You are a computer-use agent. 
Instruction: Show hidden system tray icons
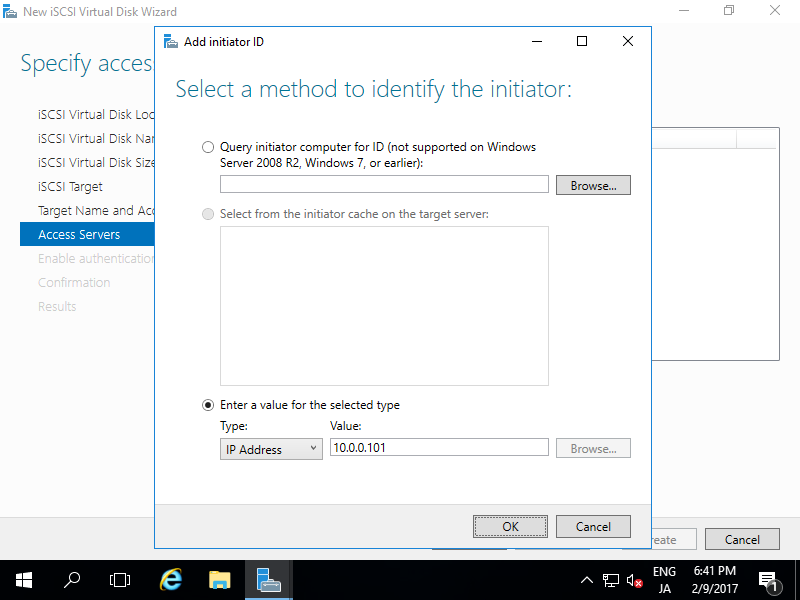coord(587,580)
